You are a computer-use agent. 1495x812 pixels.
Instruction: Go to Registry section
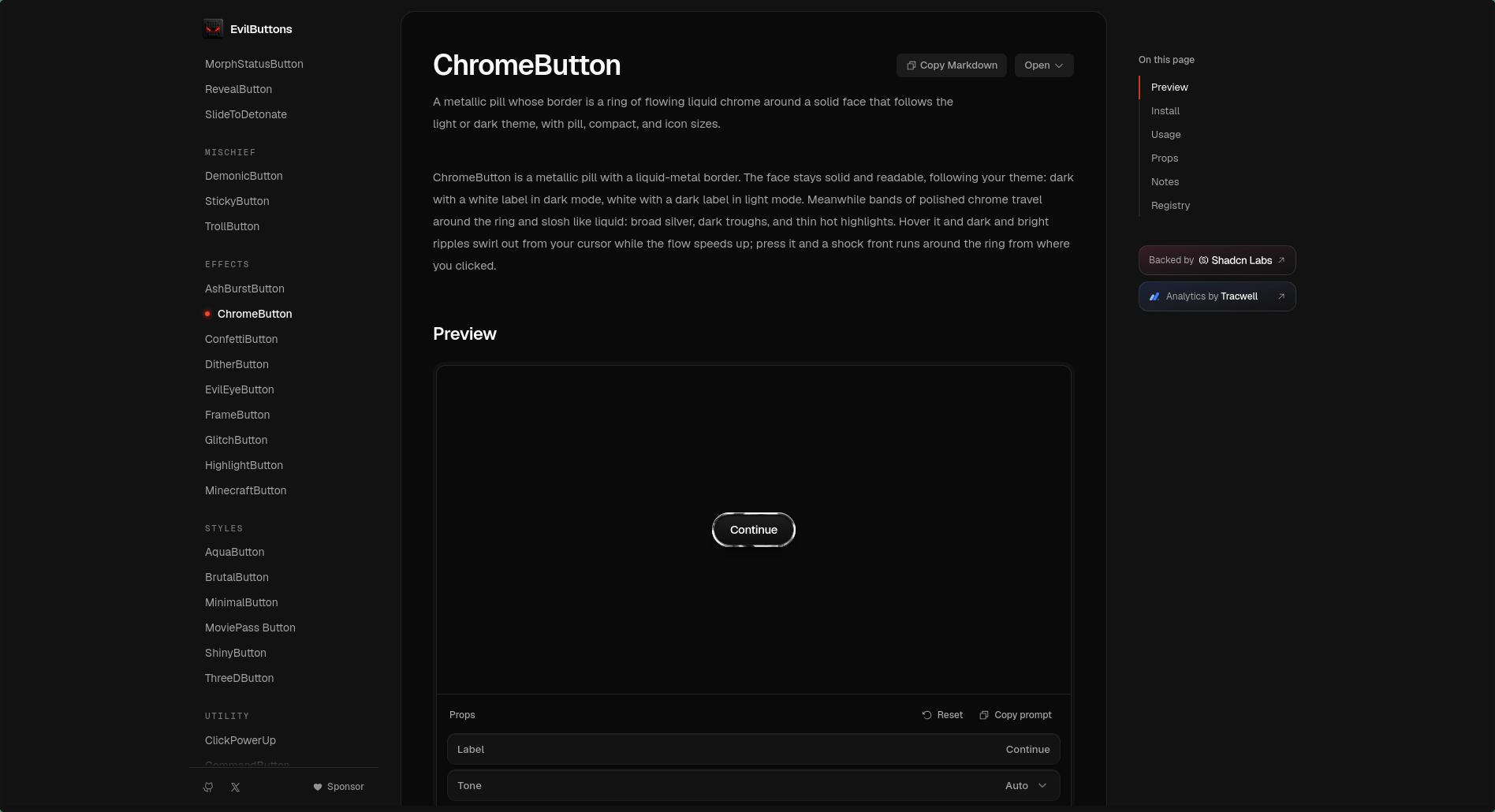pyautogui.click(x=1171, y=206)
